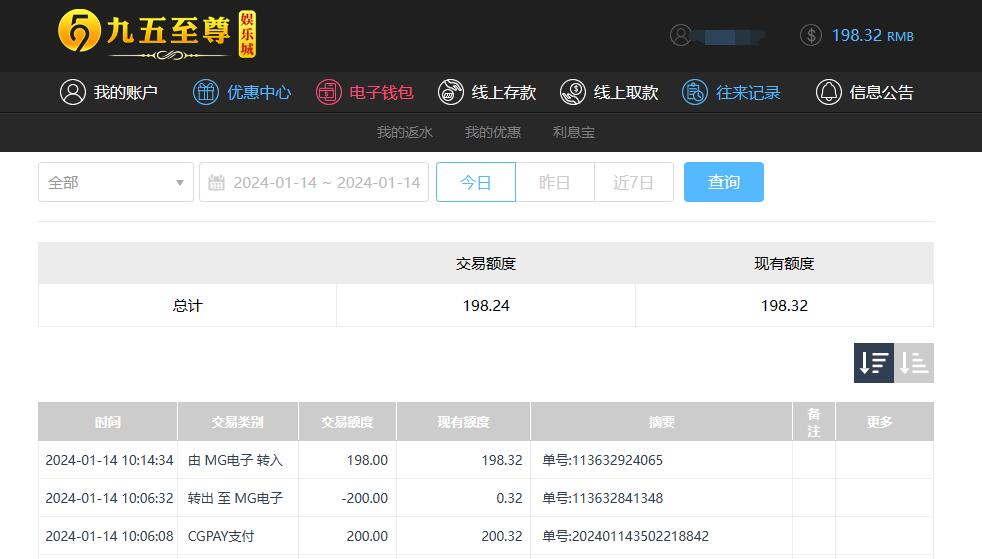Click the dollar balance icon
The image size is (982, 559).
point(810,35)
